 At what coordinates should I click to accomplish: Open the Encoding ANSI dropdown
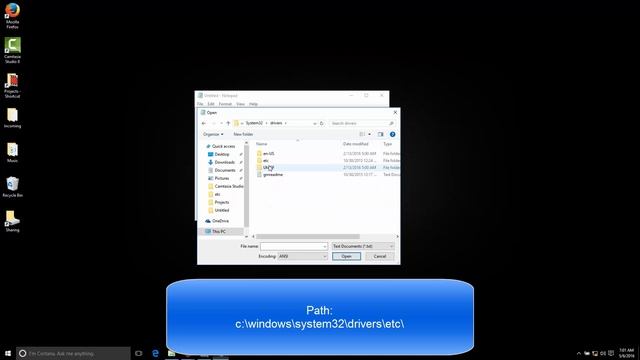[x=302, y=256]
